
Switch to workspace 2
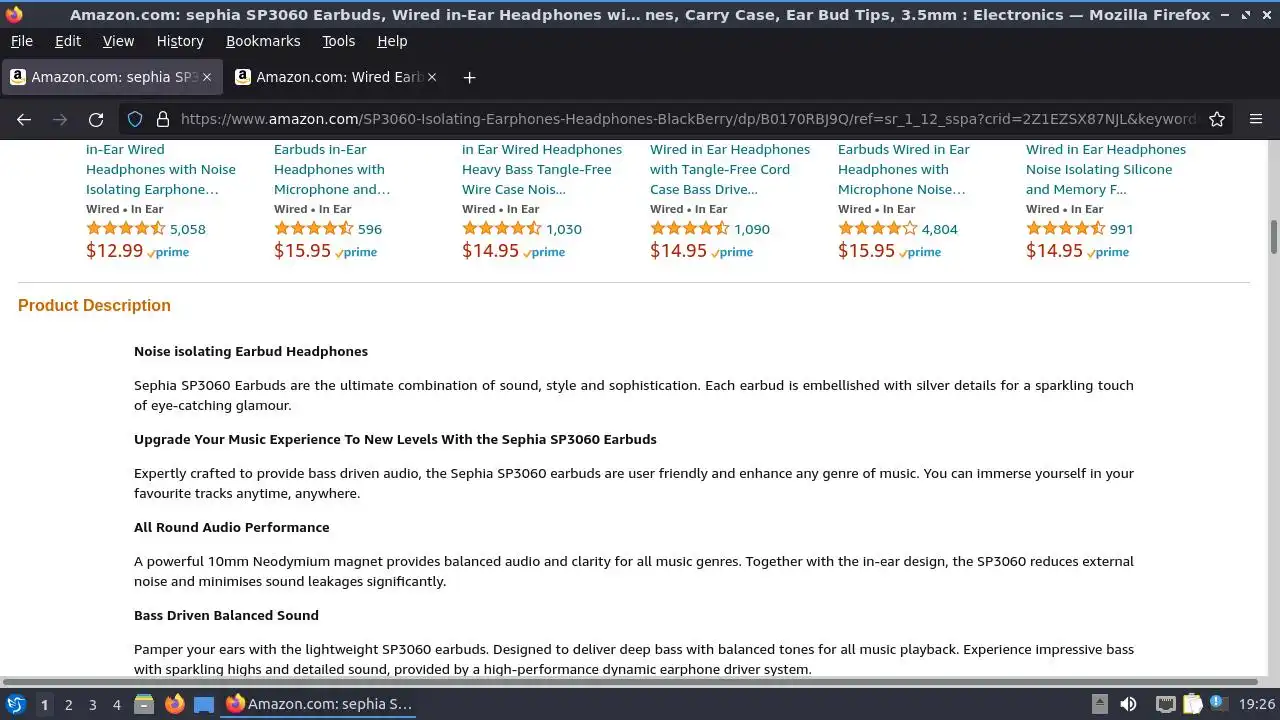(68, 704)
